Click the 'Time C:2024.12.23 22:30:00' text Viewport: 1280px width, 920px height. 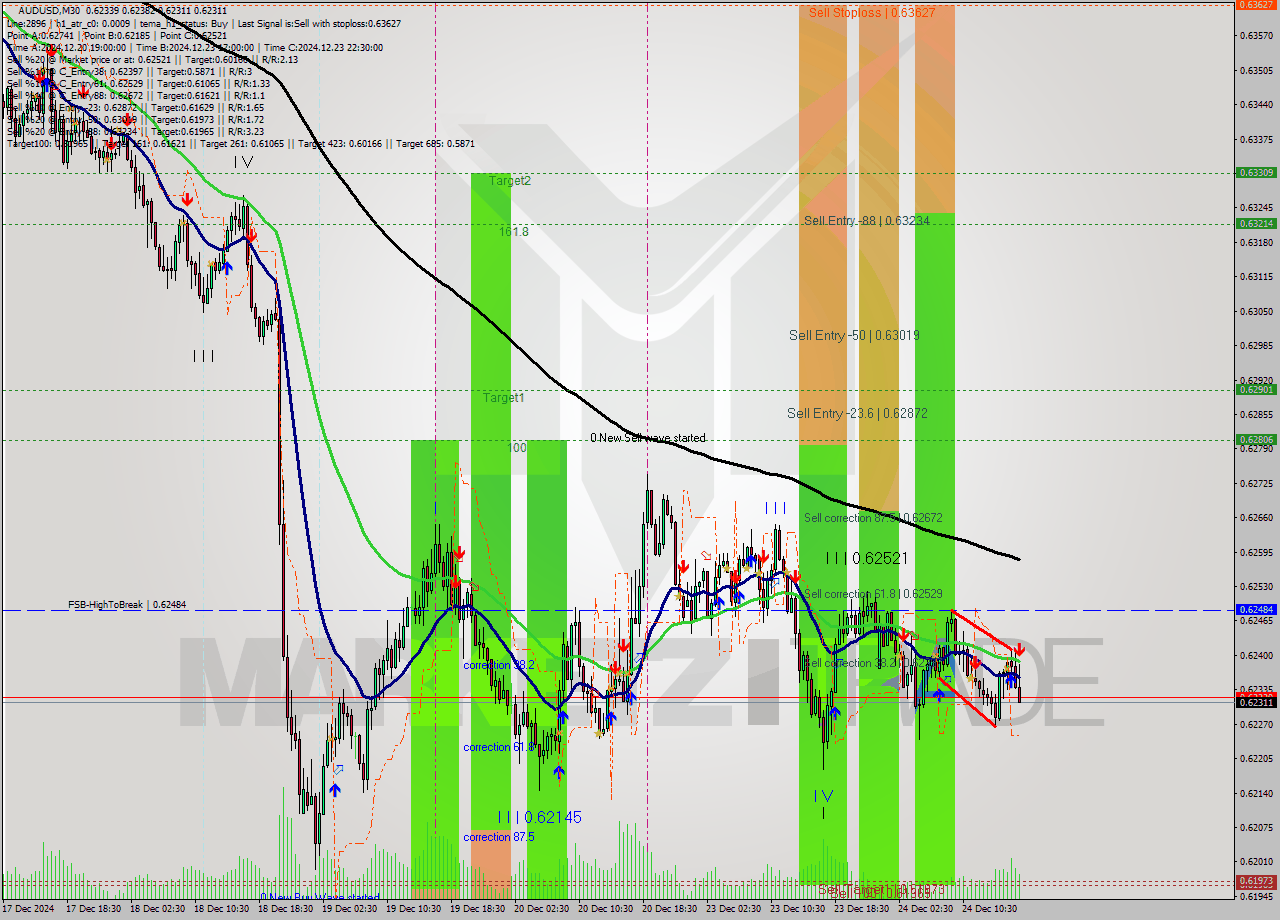coord(326,47)
